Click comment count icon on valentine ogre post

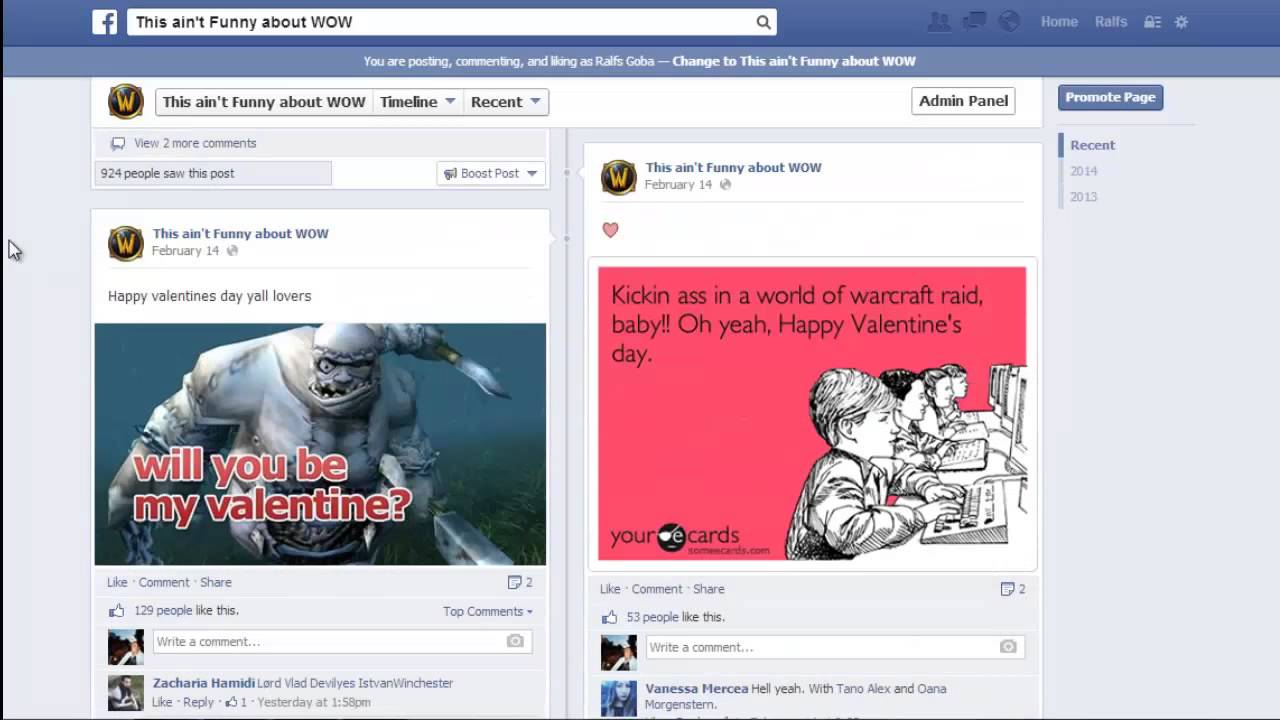(514, 582)
